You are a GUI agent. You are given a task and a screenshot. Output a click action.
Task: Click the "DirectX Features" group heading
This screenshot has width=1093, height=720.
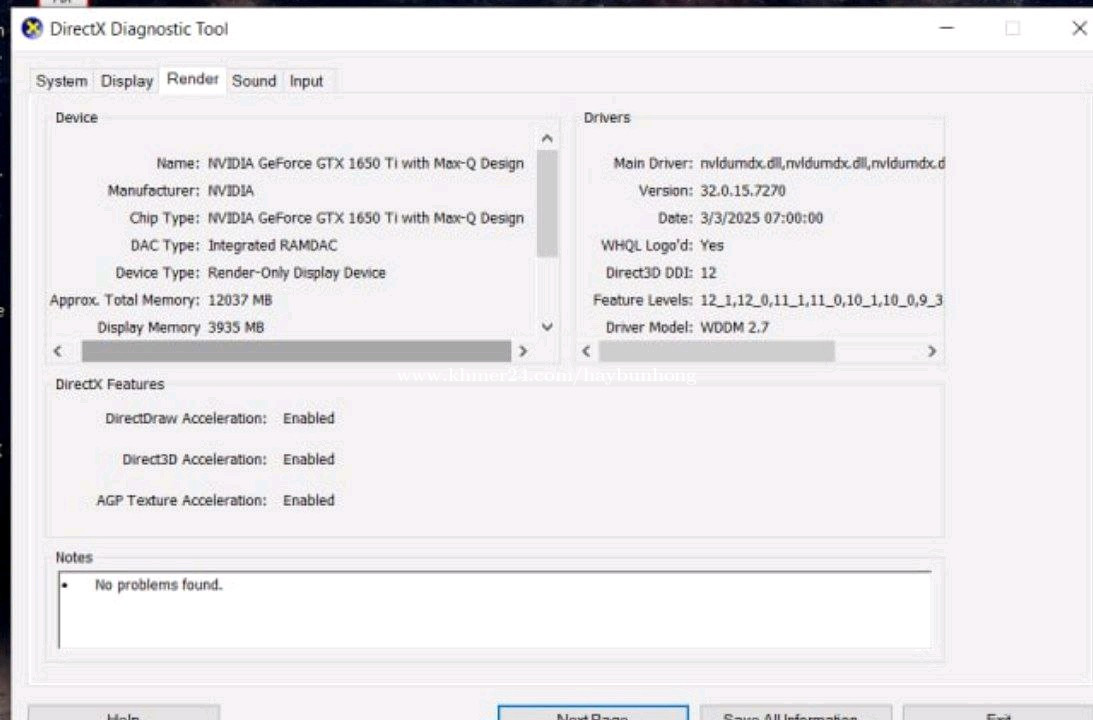click(x=110, y=384)
